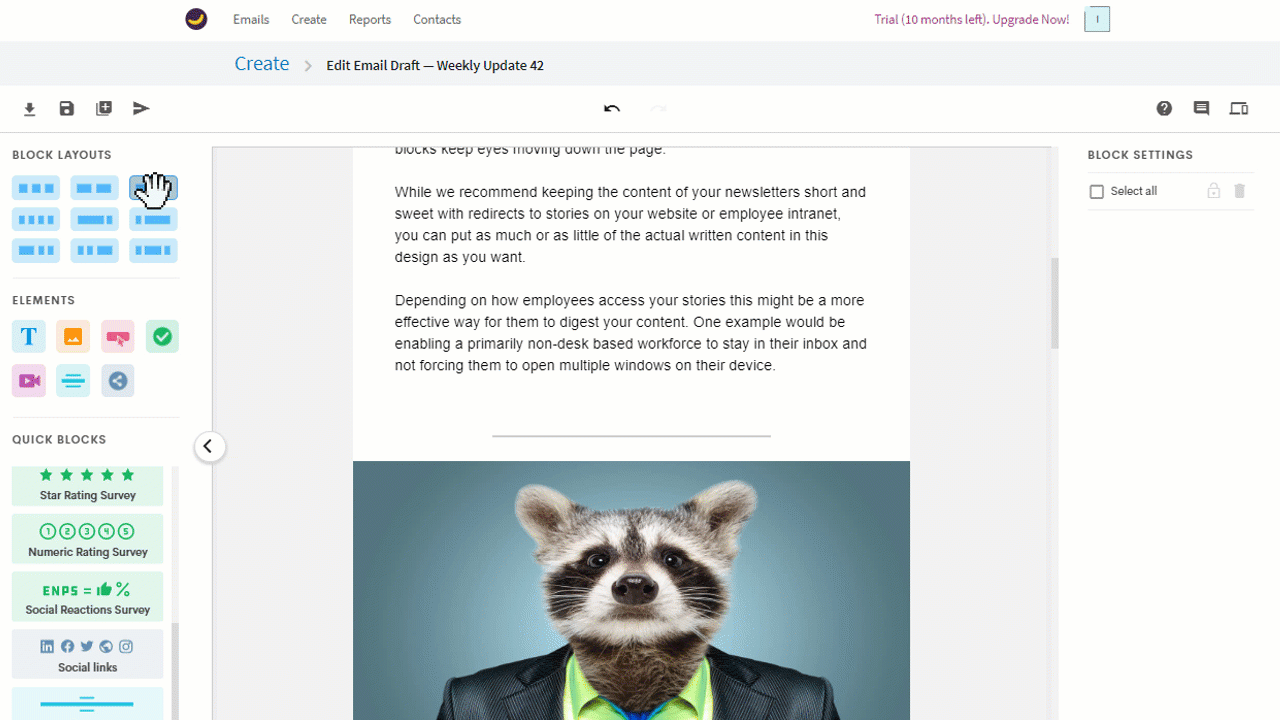Check the Select all checkbox
Viewport: 1280px width, 720px height.
[1097, 192]
